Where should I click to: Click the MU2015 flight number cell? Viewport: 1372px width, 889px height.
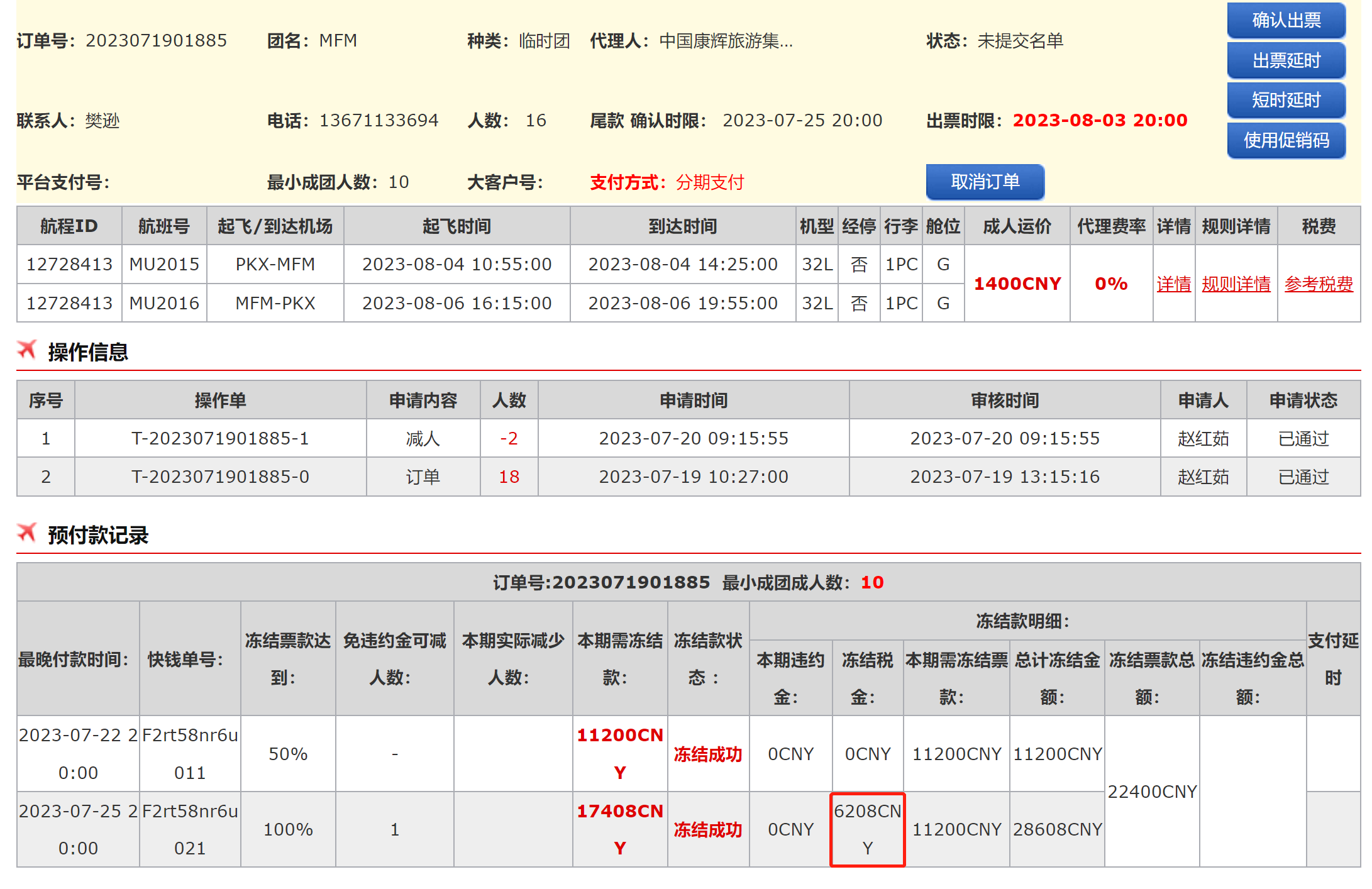(164, 264)
